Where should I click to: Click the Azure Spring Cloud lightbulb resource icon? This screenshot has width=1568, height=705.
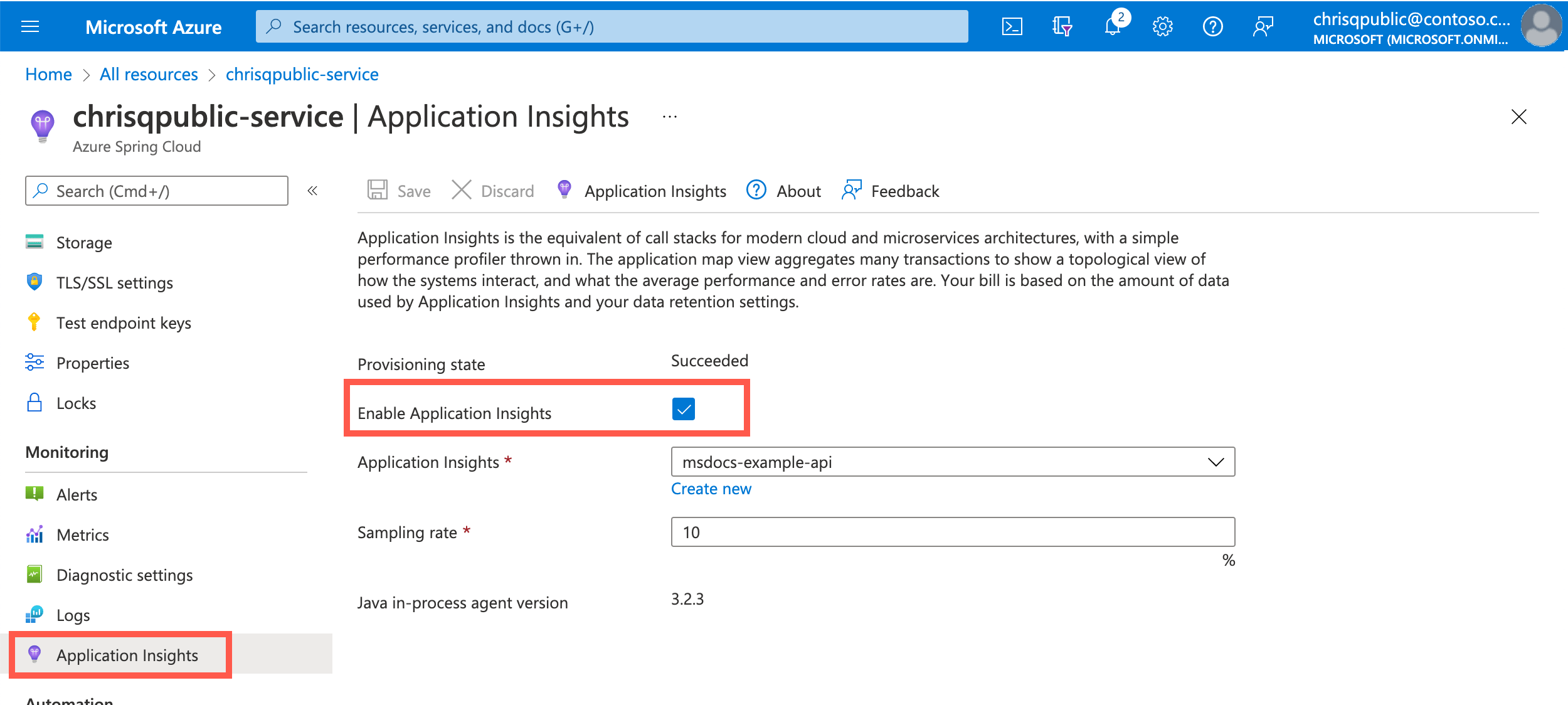click(41, 125)
